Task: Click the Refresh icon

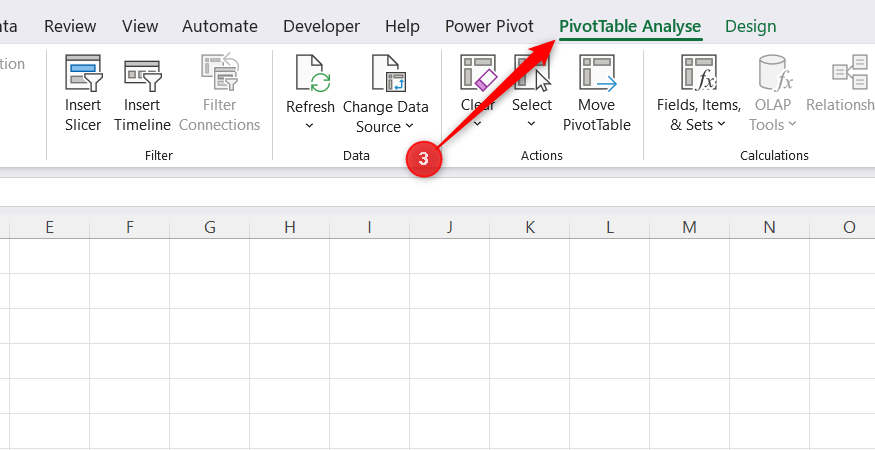Action: point(311,73)
